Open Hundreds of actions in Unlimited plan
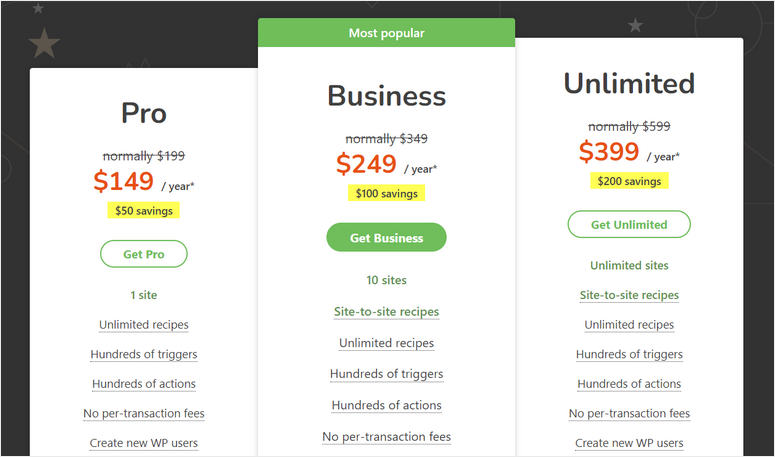 tap(629, 384)
